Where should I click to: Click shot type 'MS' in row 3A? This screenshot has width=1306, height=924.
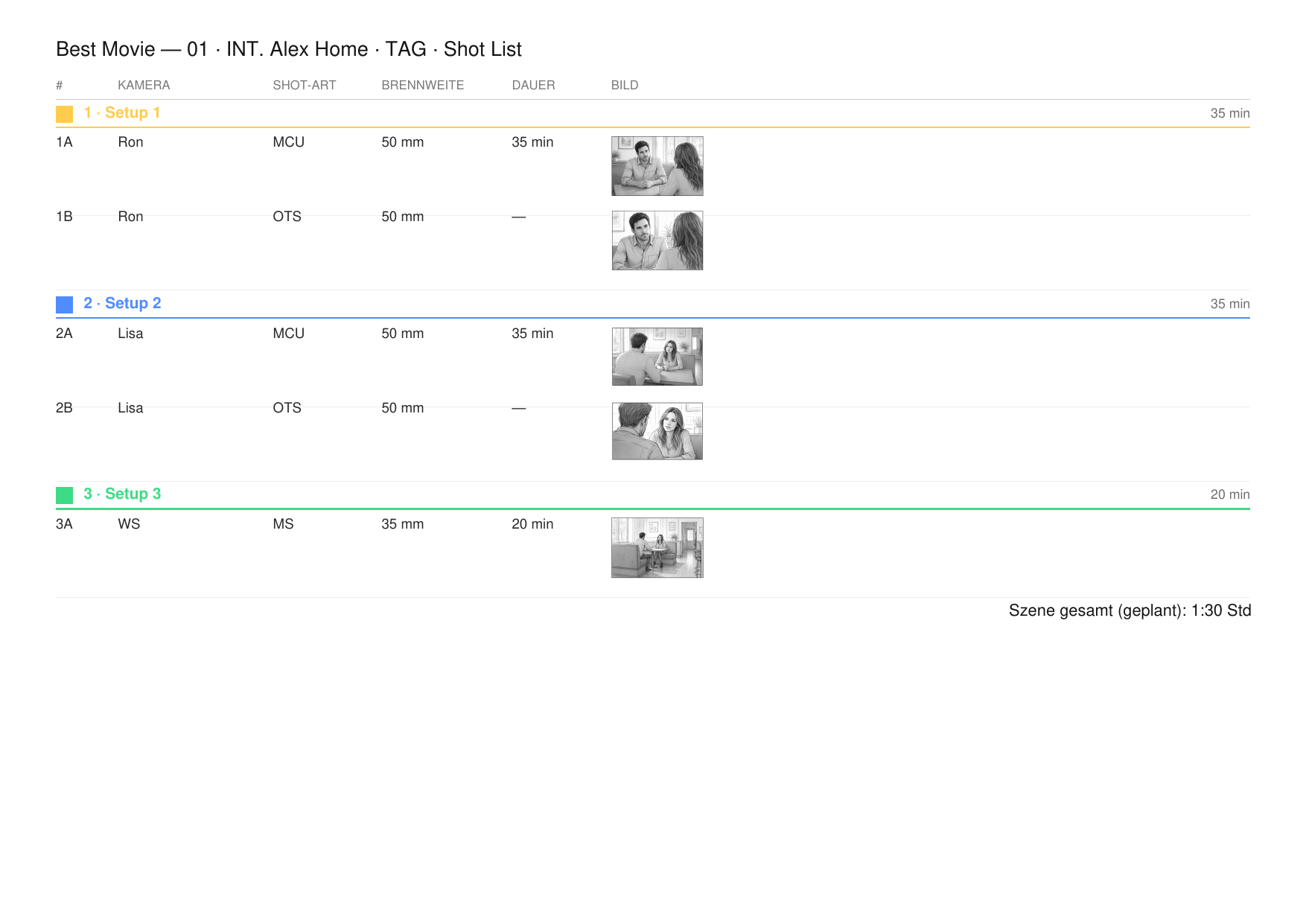[283, 524]
